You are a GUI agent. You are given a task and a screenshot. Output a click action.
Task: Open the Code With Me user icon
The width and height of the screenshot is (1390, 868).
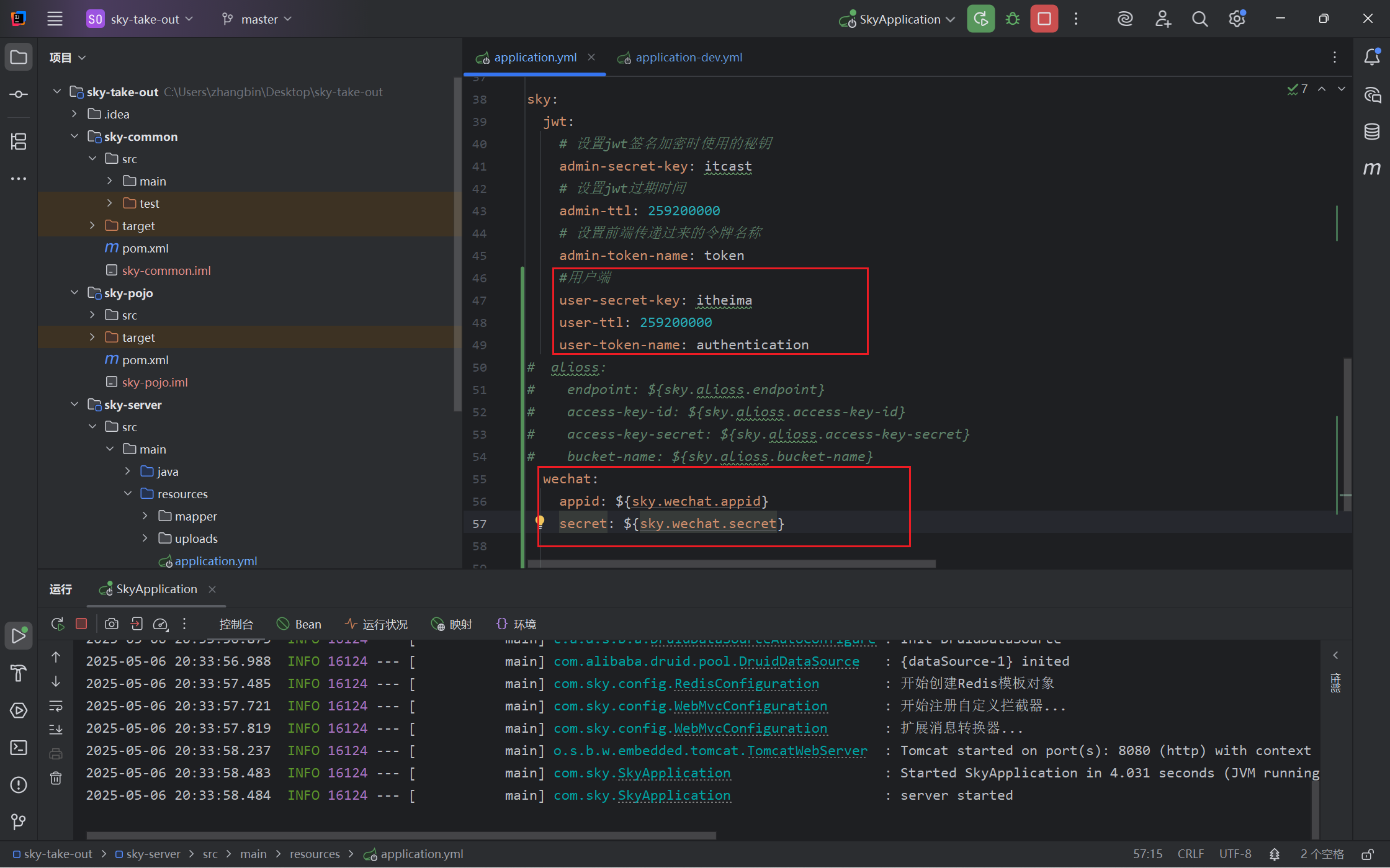[x=1163, y=19]
